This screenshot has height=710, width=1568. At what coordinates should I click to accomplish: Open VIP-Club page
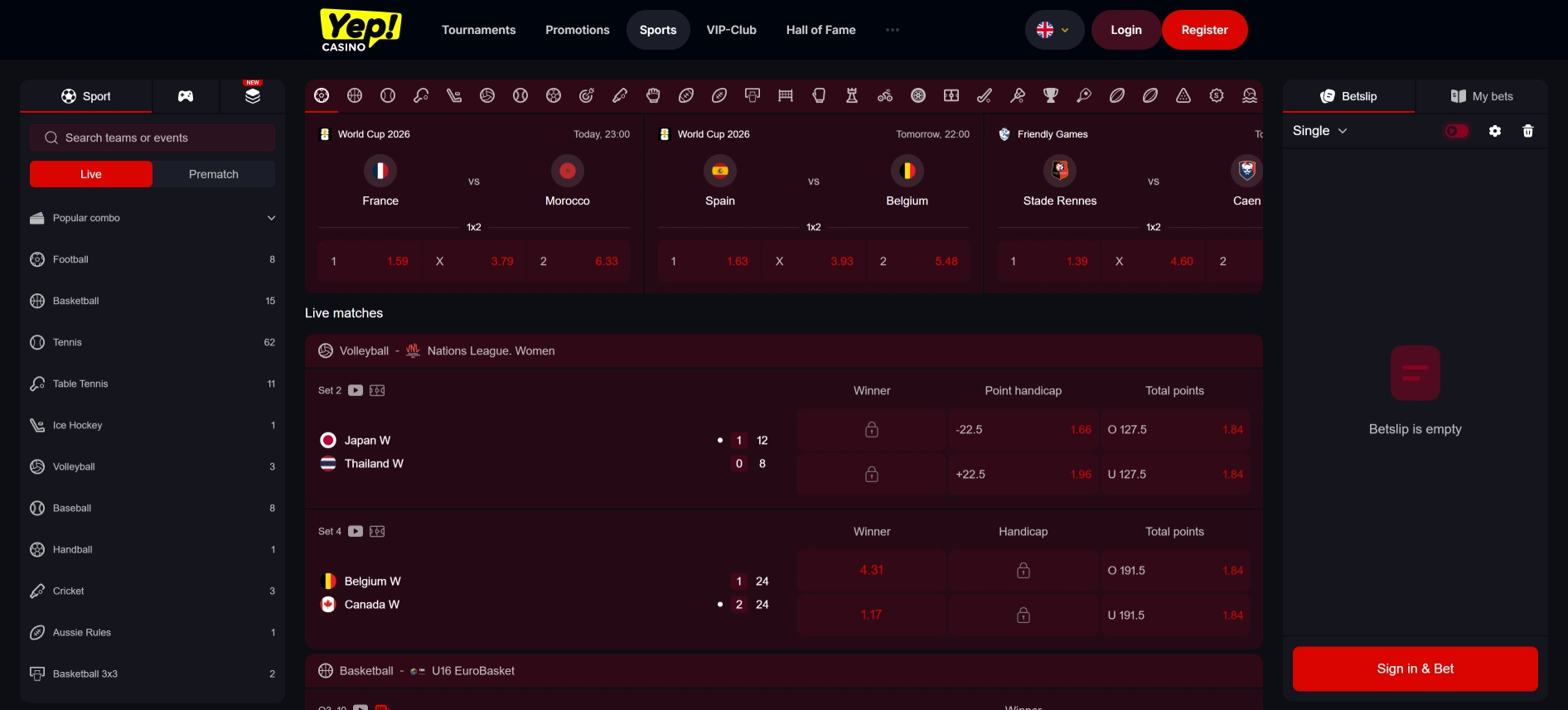coord(732,30)
